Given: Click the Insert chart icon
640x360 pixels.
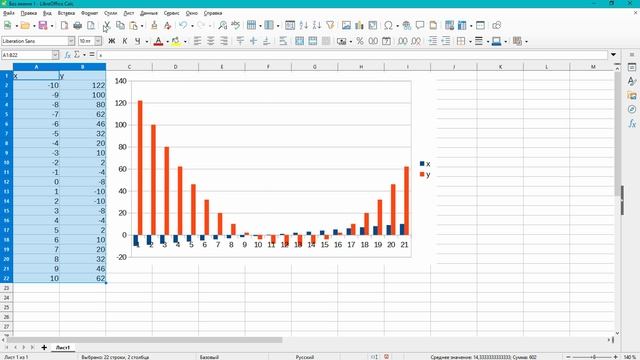Looking at the screenshot, I should coord(360,25).
